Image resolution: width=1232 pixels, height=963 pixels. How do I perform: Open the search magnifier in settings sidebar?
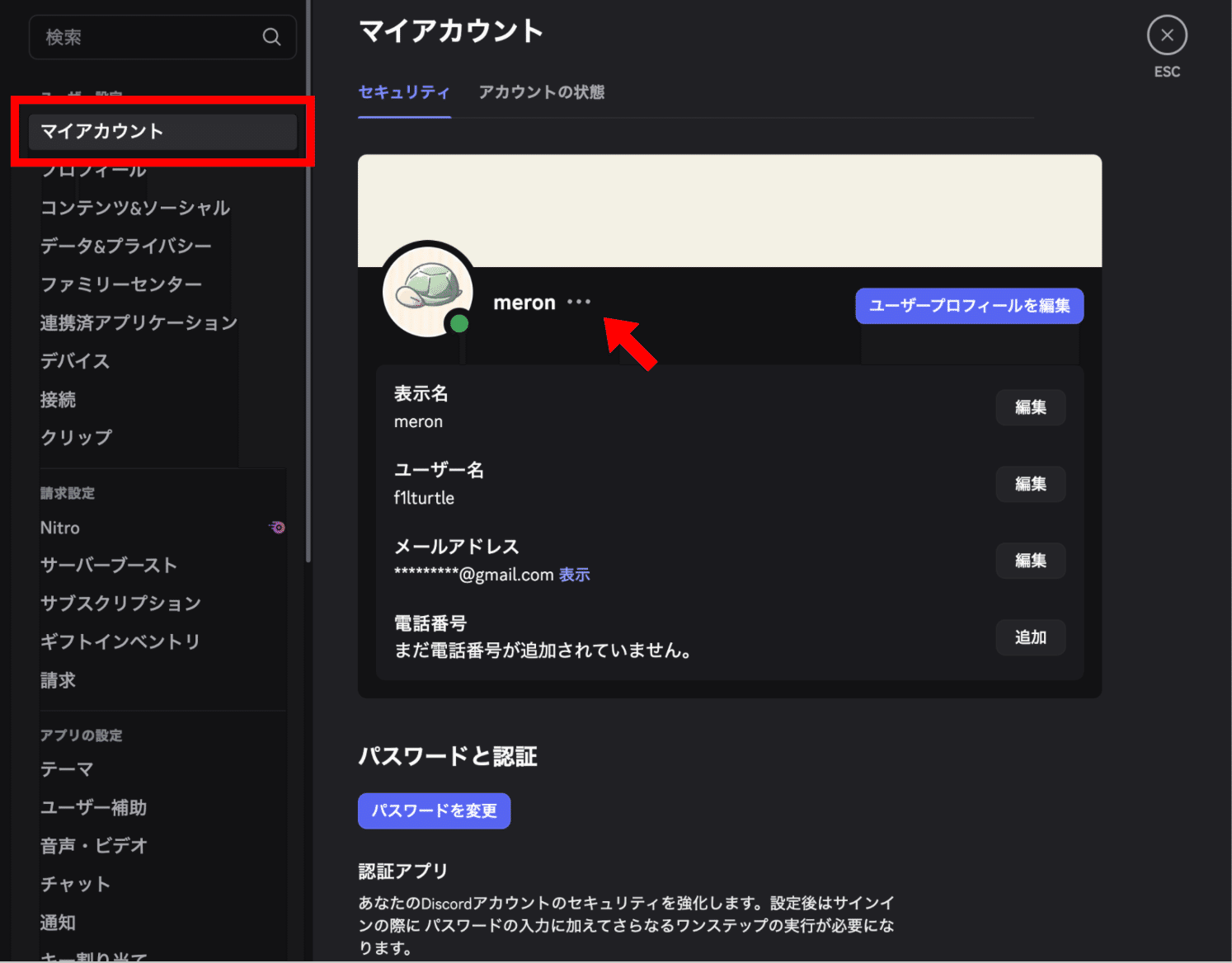click(272, 36)
